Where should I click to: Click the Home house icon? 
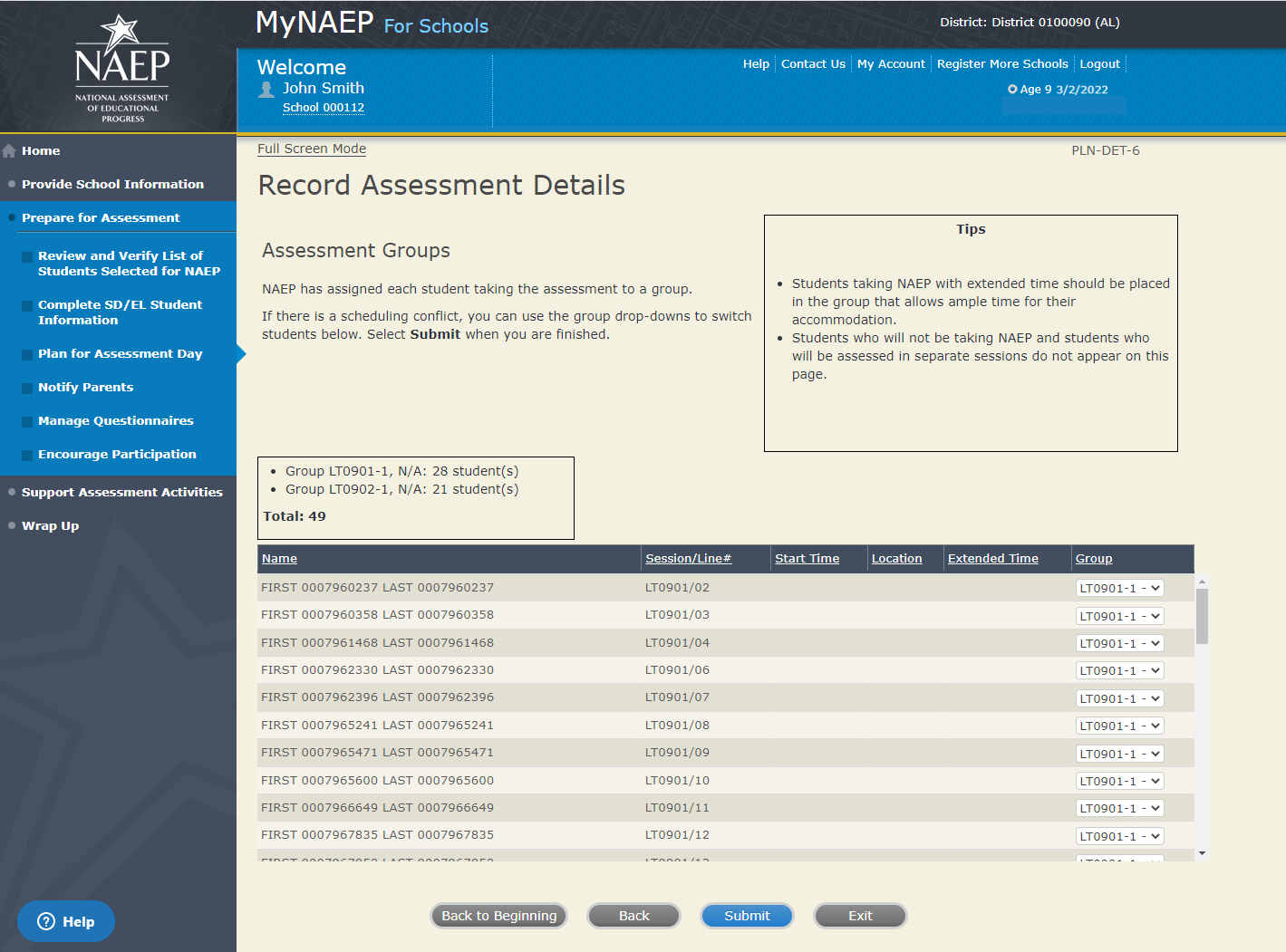tap(10, 151)
